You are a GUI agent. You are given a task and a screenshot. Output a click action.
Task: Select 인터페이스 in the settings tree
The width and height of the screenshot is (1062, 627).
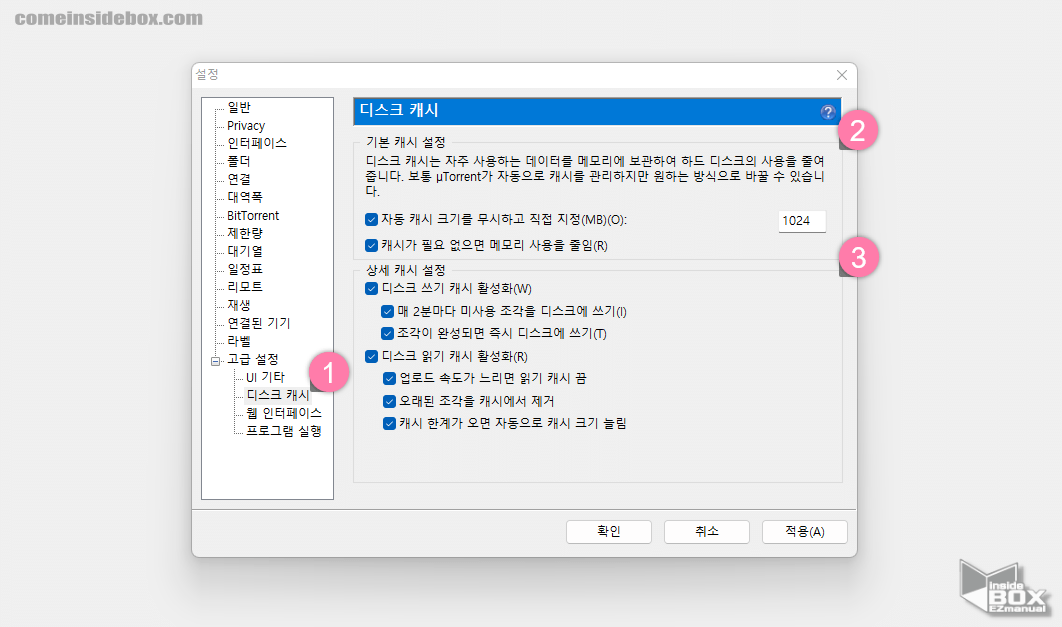click(257, 143)
